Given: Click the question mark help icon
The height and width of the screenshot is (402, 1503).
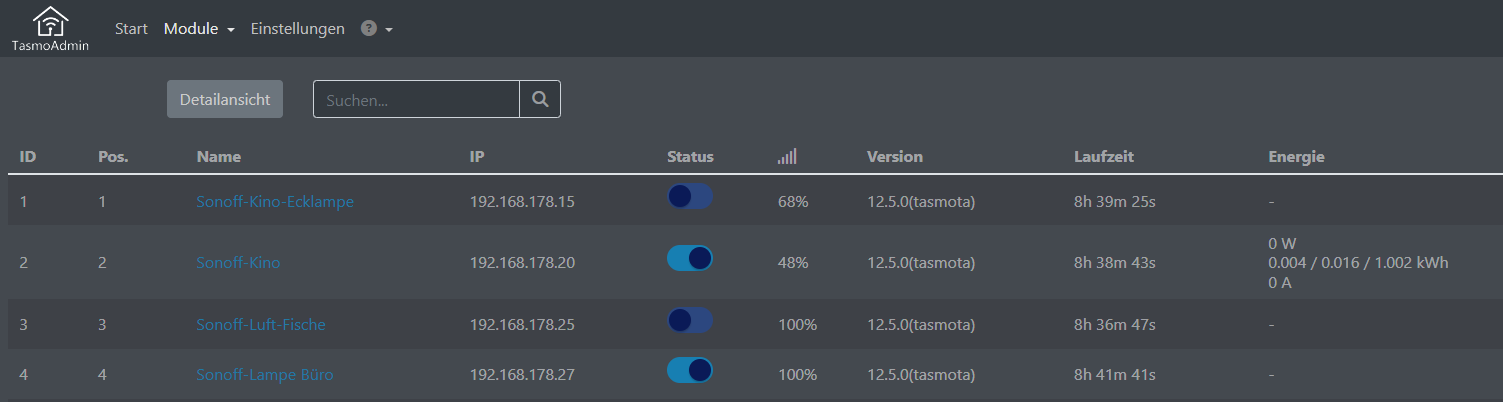Looking at the screenshot, I should (369, 29).
